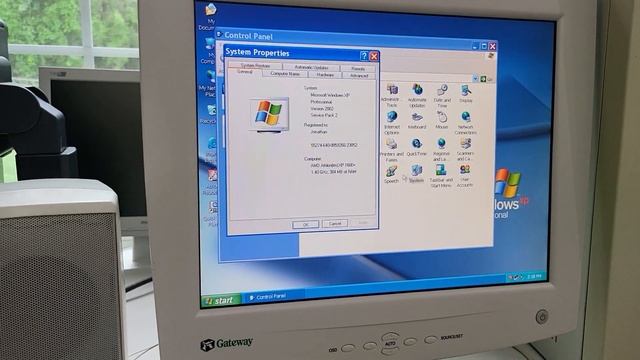This screenshot has height=360, width=640.
Task: Open the Keyboard icon in Control Panel
Action: 417,121
